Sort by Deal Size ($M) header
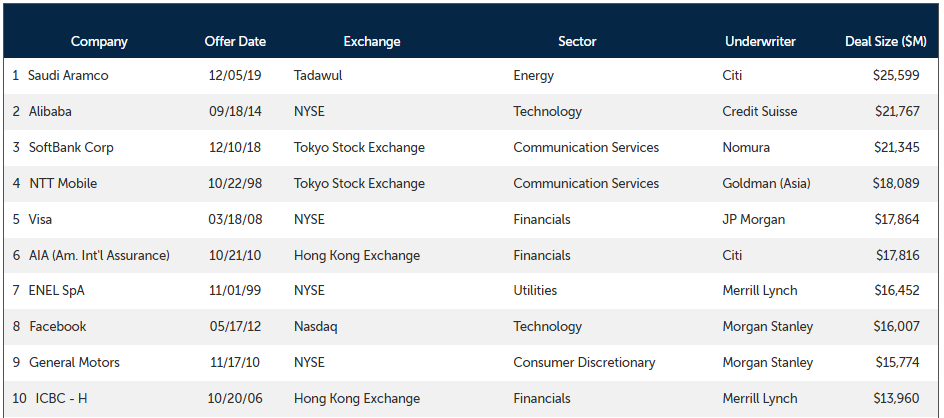The width and height of the screenshot is (944, 418). click(886, 42)
